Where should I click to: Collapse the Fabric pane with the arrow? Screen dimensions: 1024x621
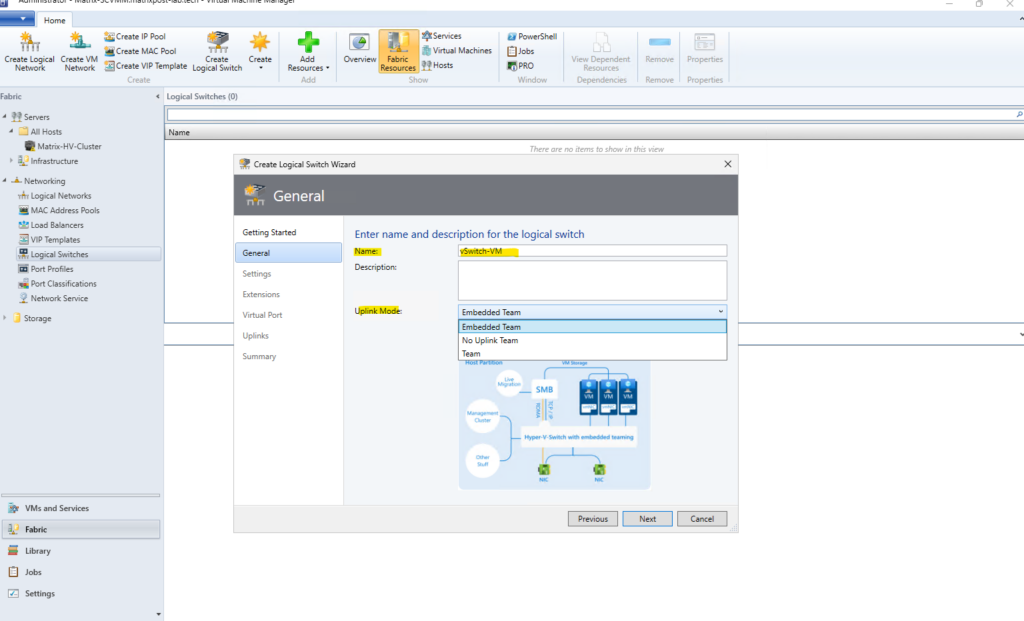157,97
